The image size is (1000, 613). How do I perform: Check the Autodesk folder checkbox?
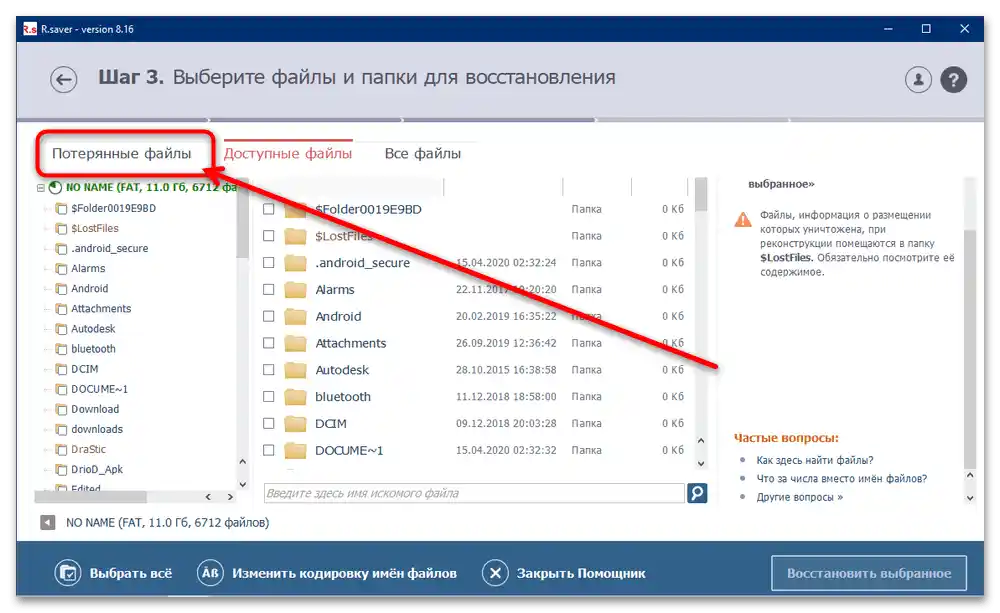[268, 370]
